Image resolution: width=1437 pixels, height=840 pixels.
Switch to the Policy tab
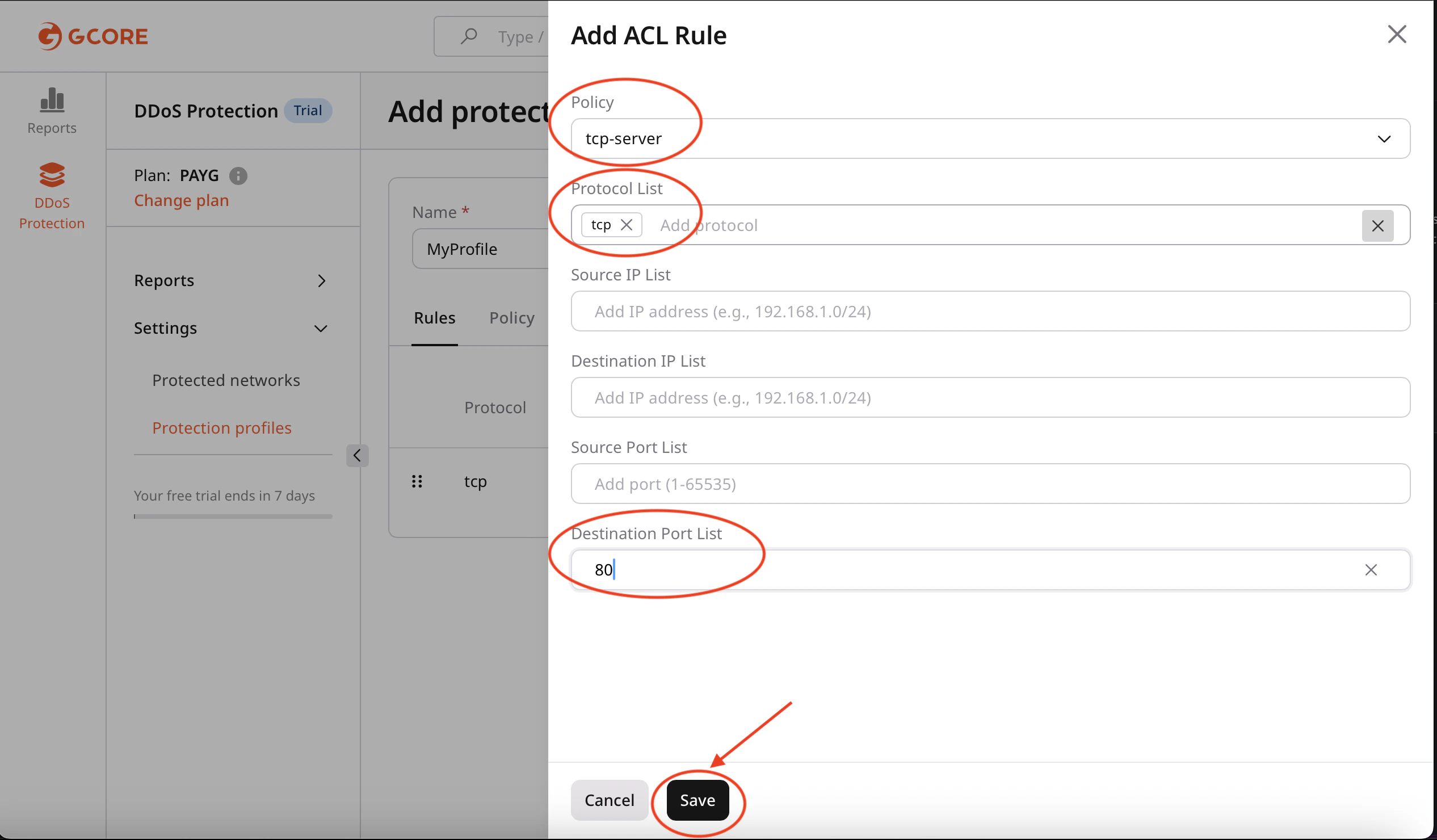tap(511, 318)
